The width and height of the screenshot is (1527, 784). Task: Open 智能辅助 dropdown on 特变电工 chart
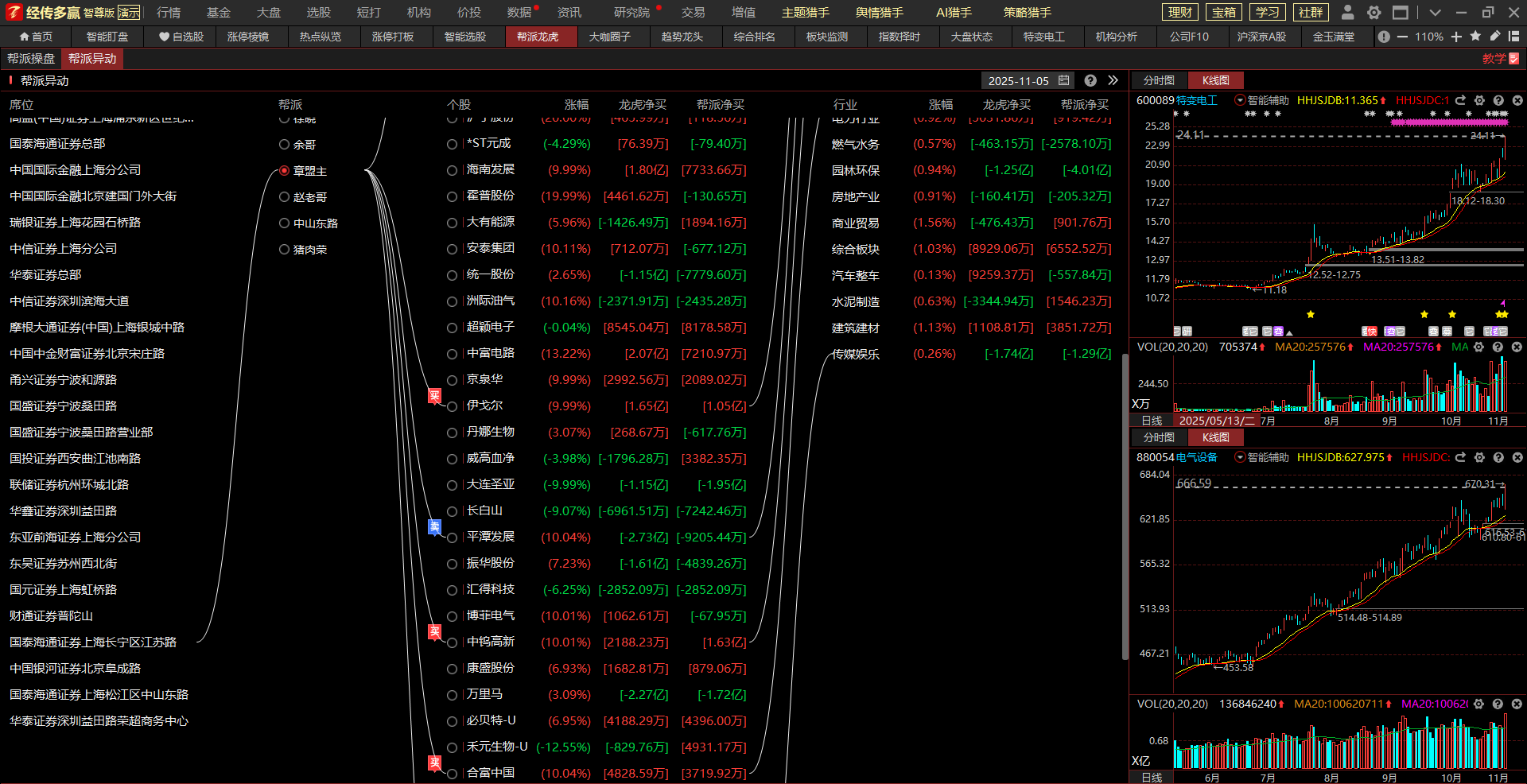click(1239, 101)
